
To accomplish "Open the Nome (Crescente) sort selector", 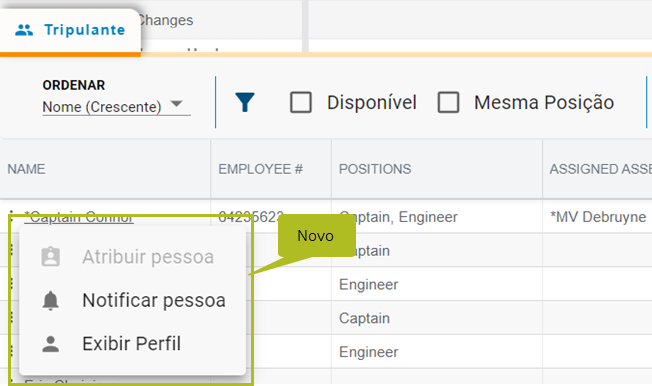I will click(116, 107).
